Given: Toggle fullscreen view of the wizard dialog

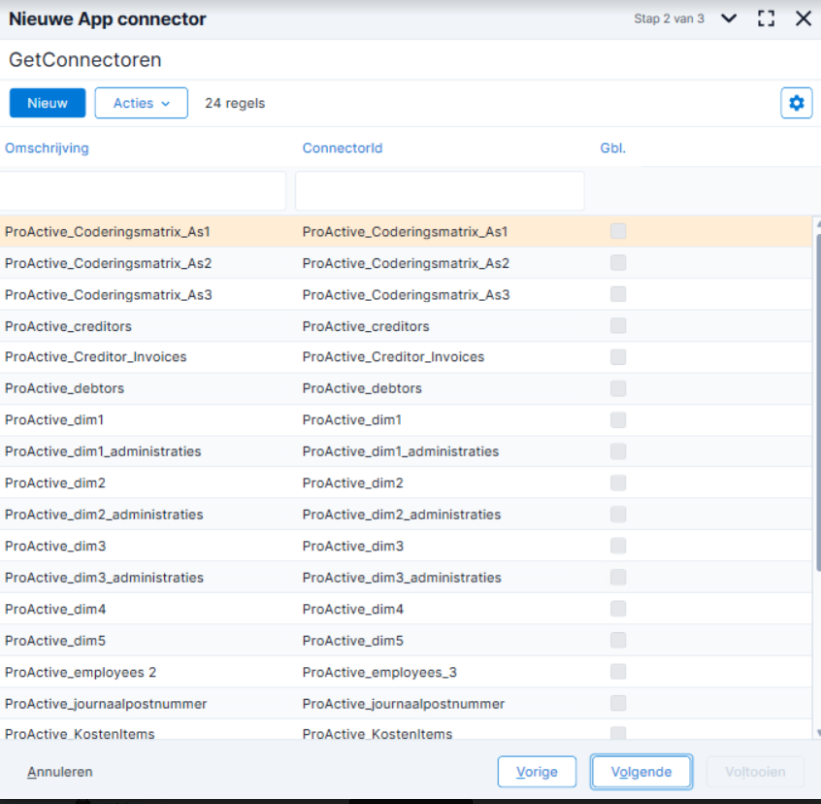Looking at the screenshot, I should point(766,19).
